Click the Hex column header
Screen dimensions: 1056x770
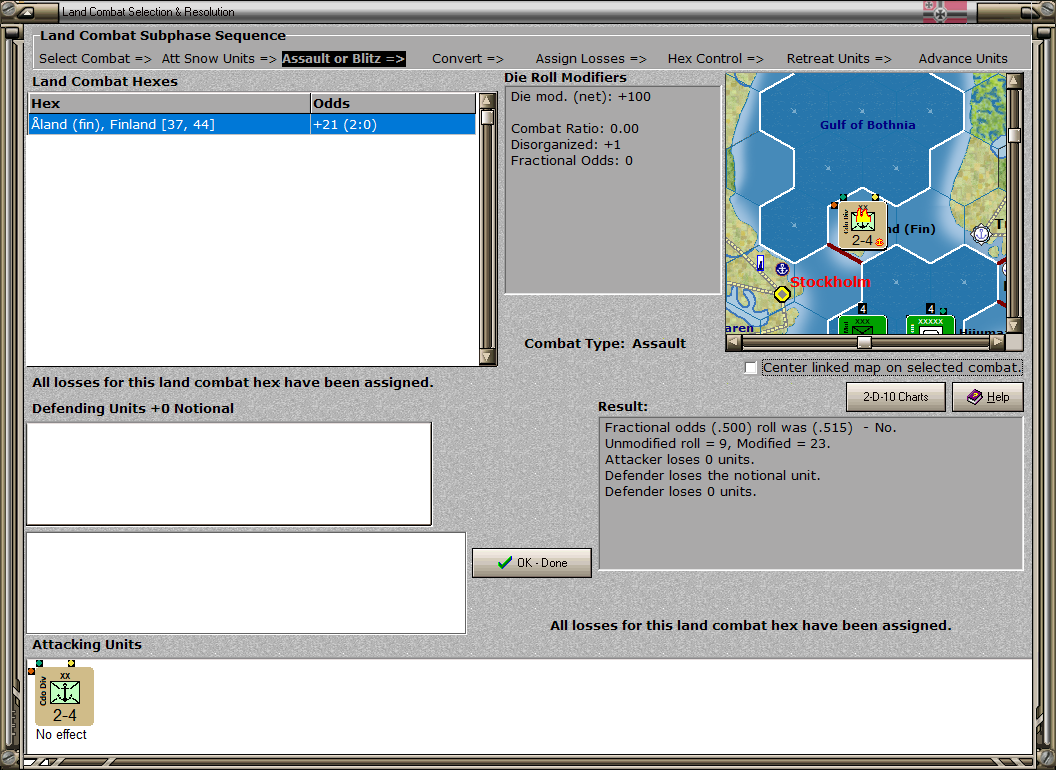tap(169, 103)
